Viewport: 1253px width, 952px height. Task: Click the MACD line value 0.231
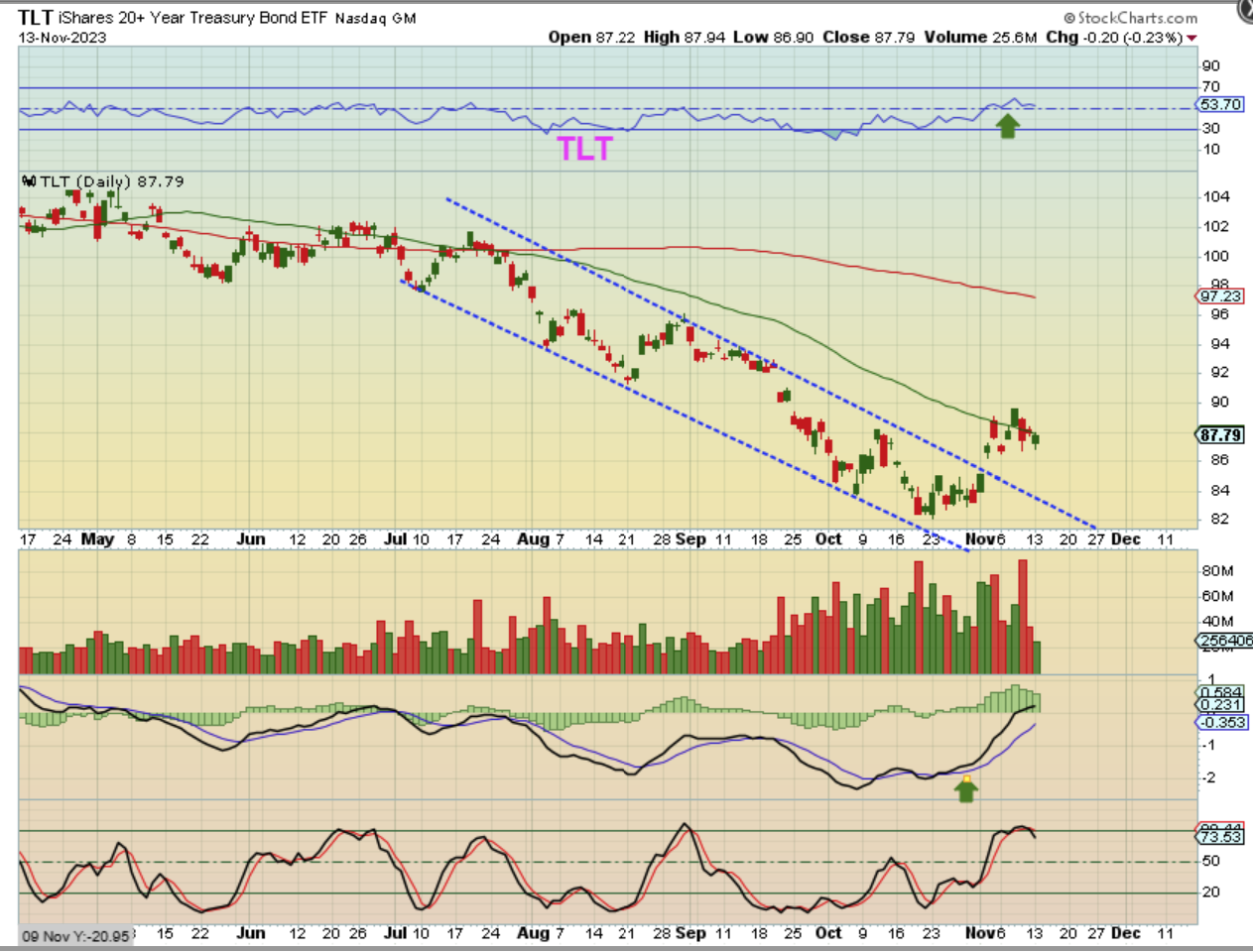click(x=1220, y=705)
